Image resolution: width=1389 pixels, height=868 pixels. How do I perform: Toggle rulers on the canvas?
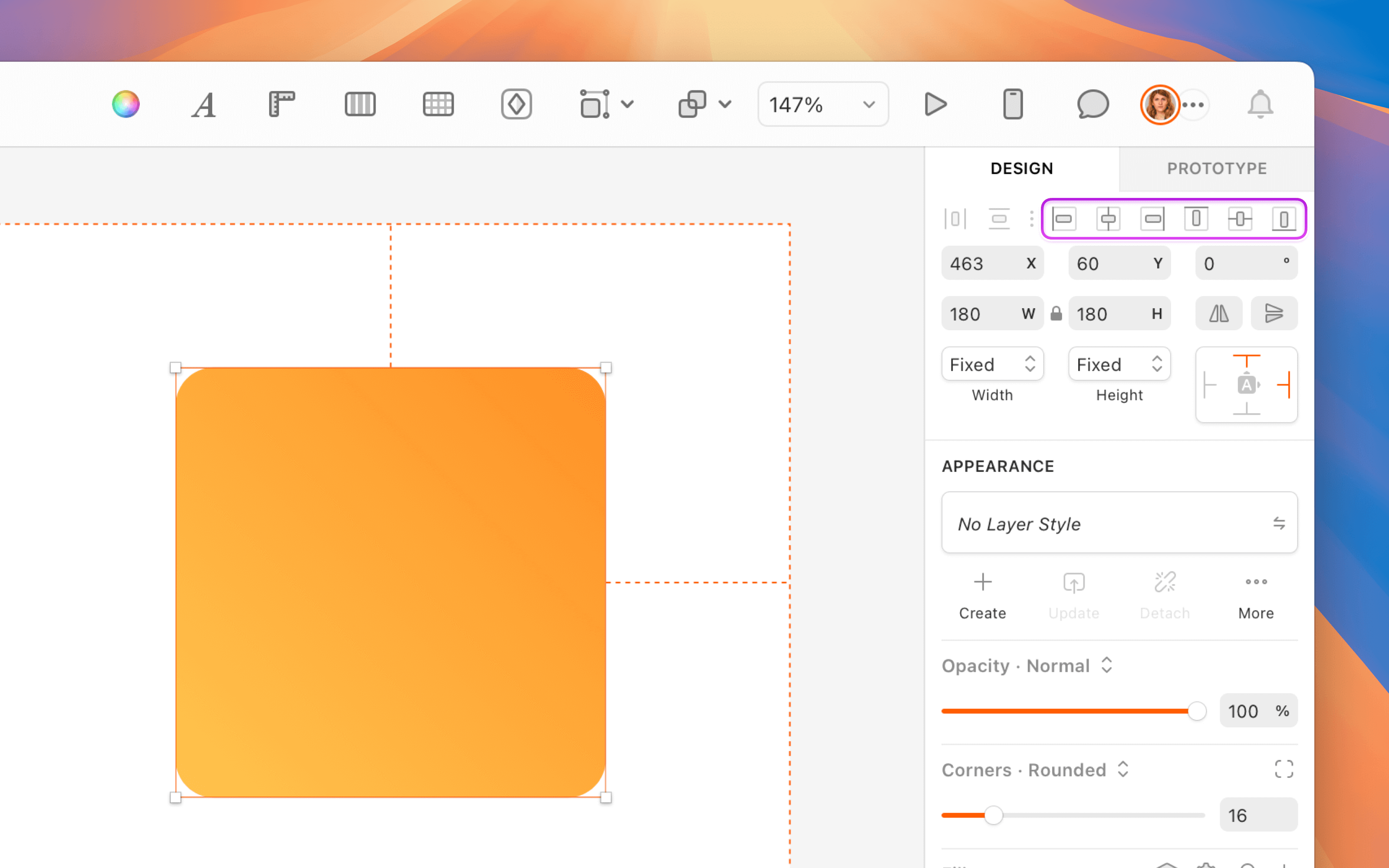(281, 104)
